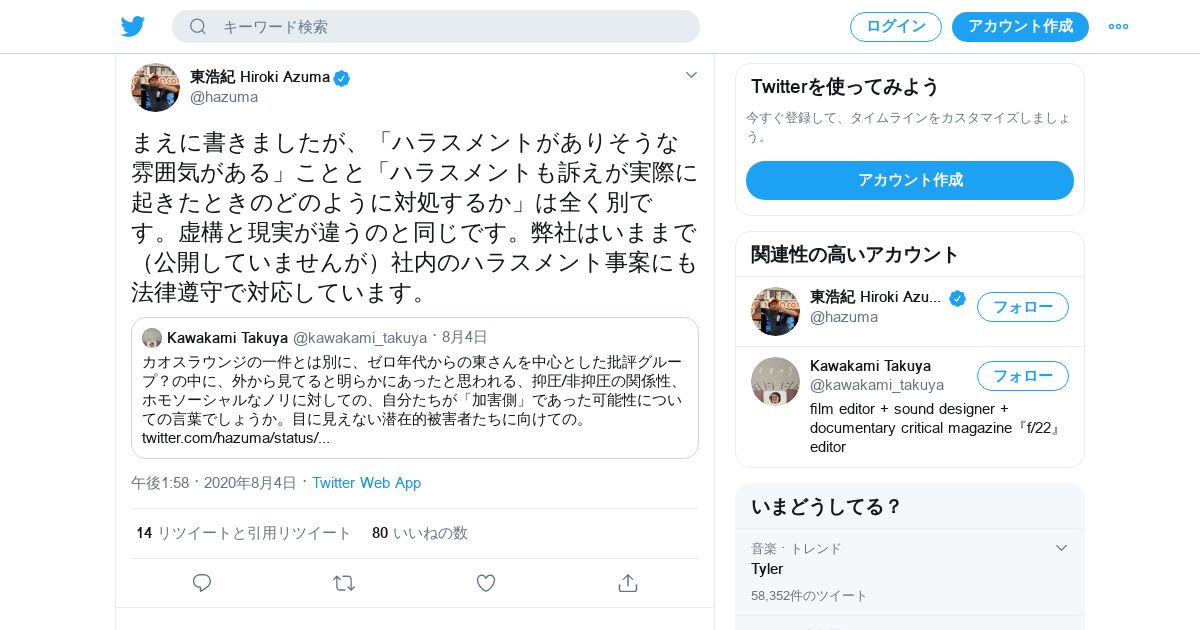Screen dimensions: 1200x630
Task: Retweet this tweet
Action: (x=344, y=583)
